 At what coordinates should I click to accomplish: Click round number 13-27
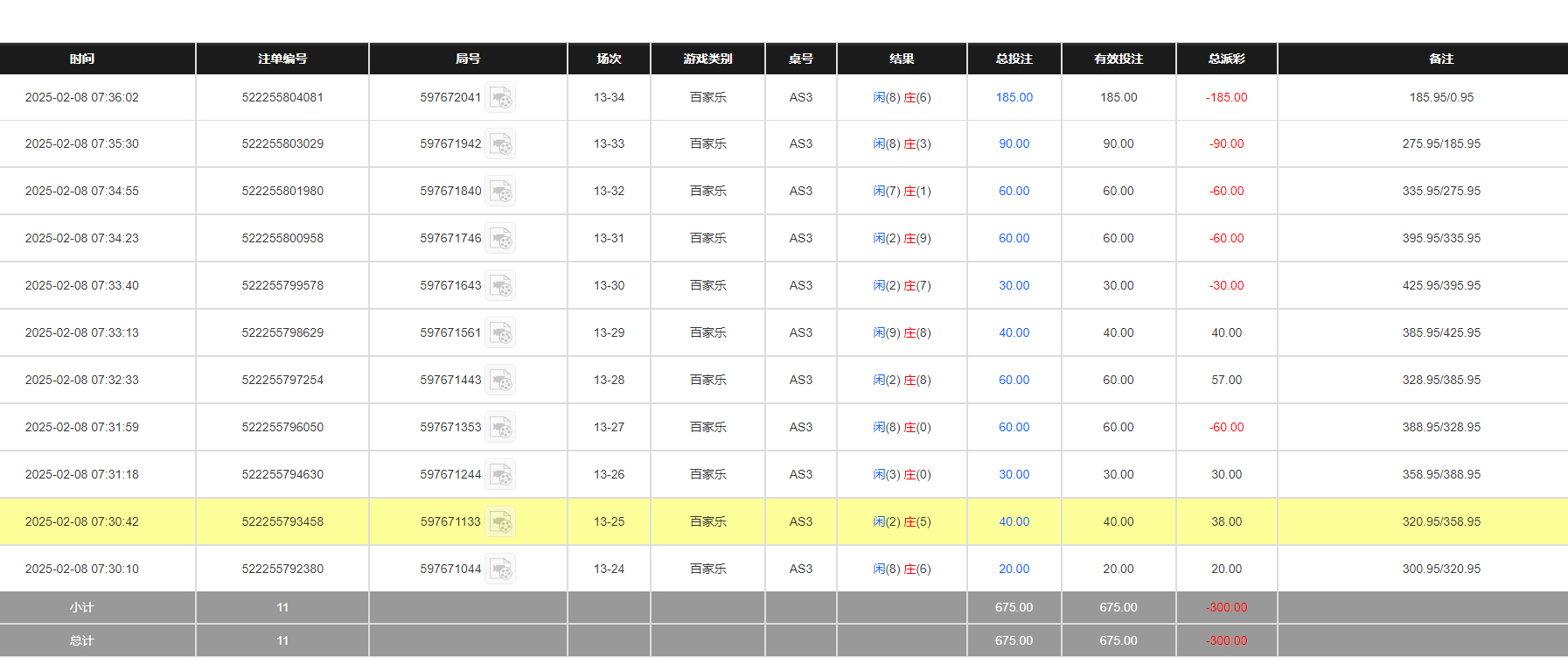coord(610,427)
